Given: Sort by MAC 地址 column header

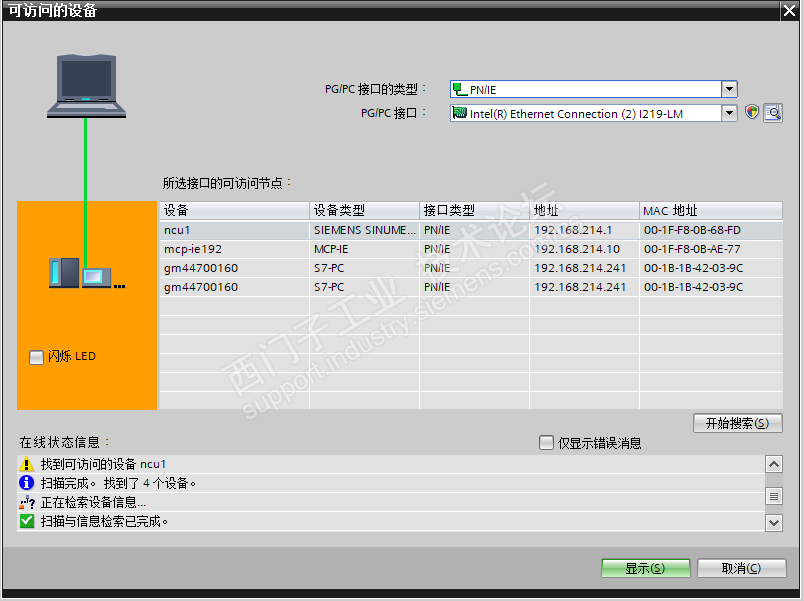Looking at the screenshot, I should (x=711, y=210).
